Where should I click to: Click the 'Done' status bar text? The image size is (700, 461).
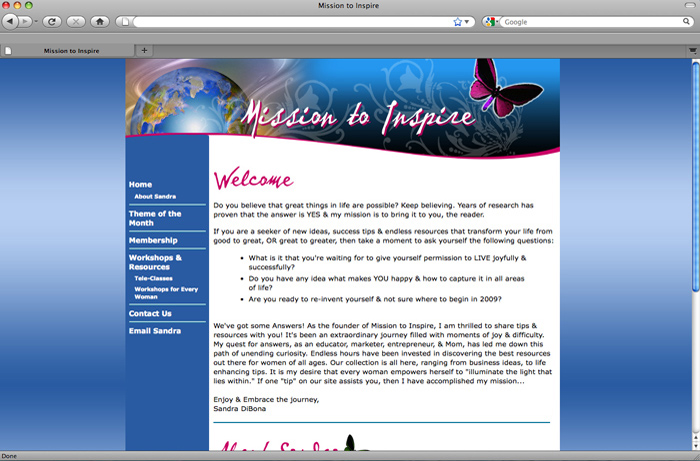9,456
